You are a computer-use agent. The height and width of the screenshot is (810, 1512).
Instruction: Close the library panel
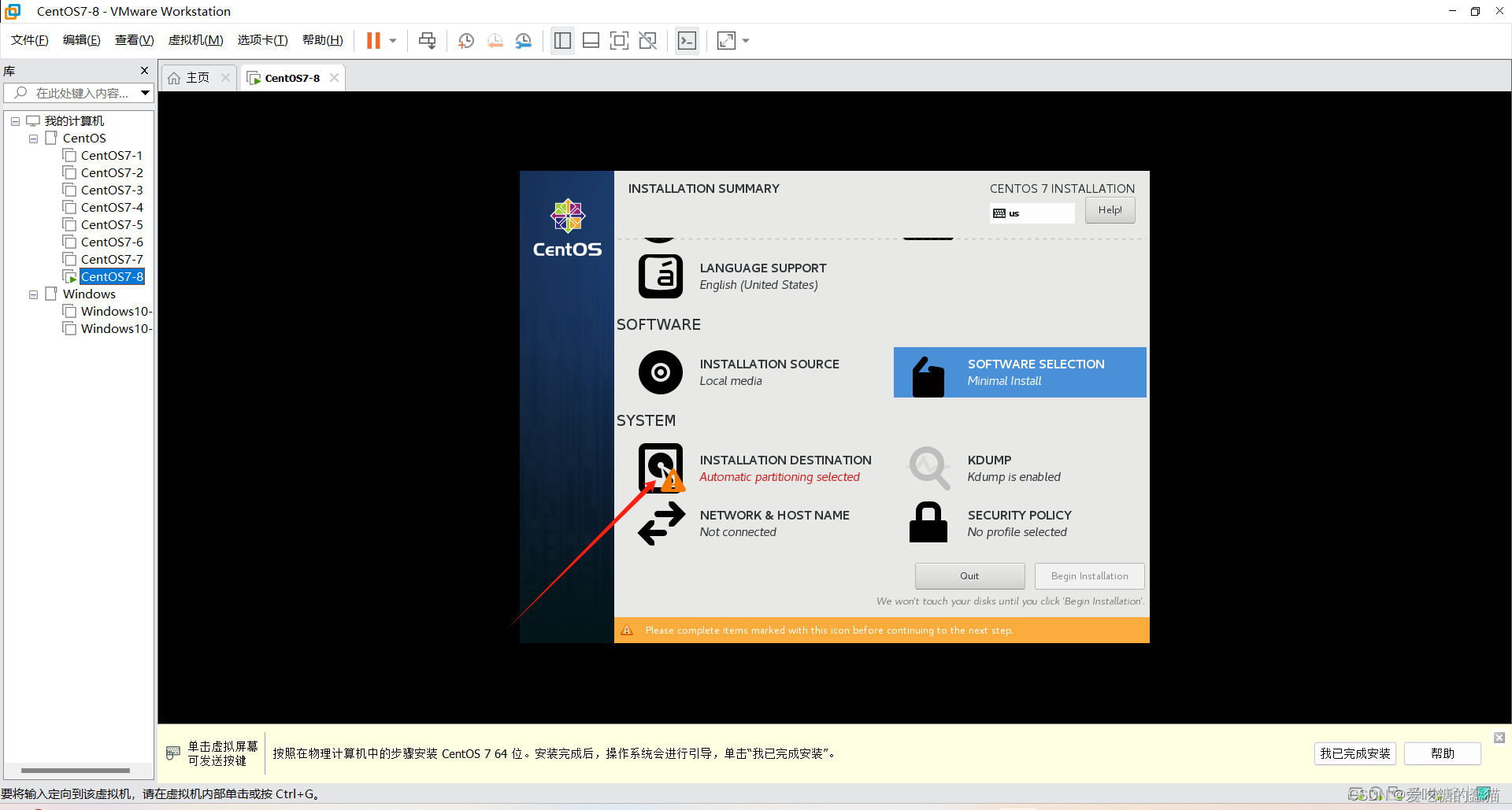pos(144,71)
